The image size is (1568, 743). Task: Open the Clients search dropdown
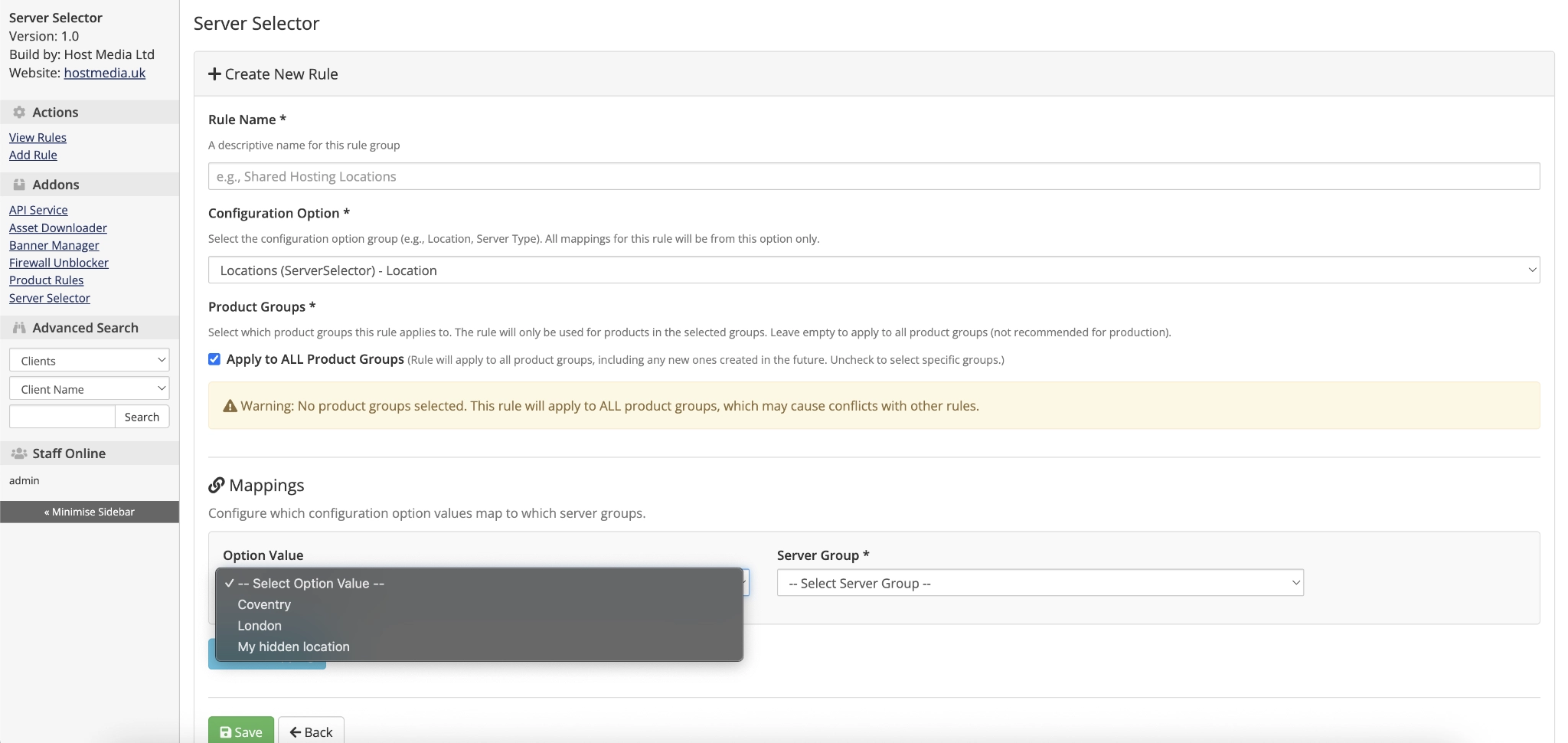[x=89, y=359]
